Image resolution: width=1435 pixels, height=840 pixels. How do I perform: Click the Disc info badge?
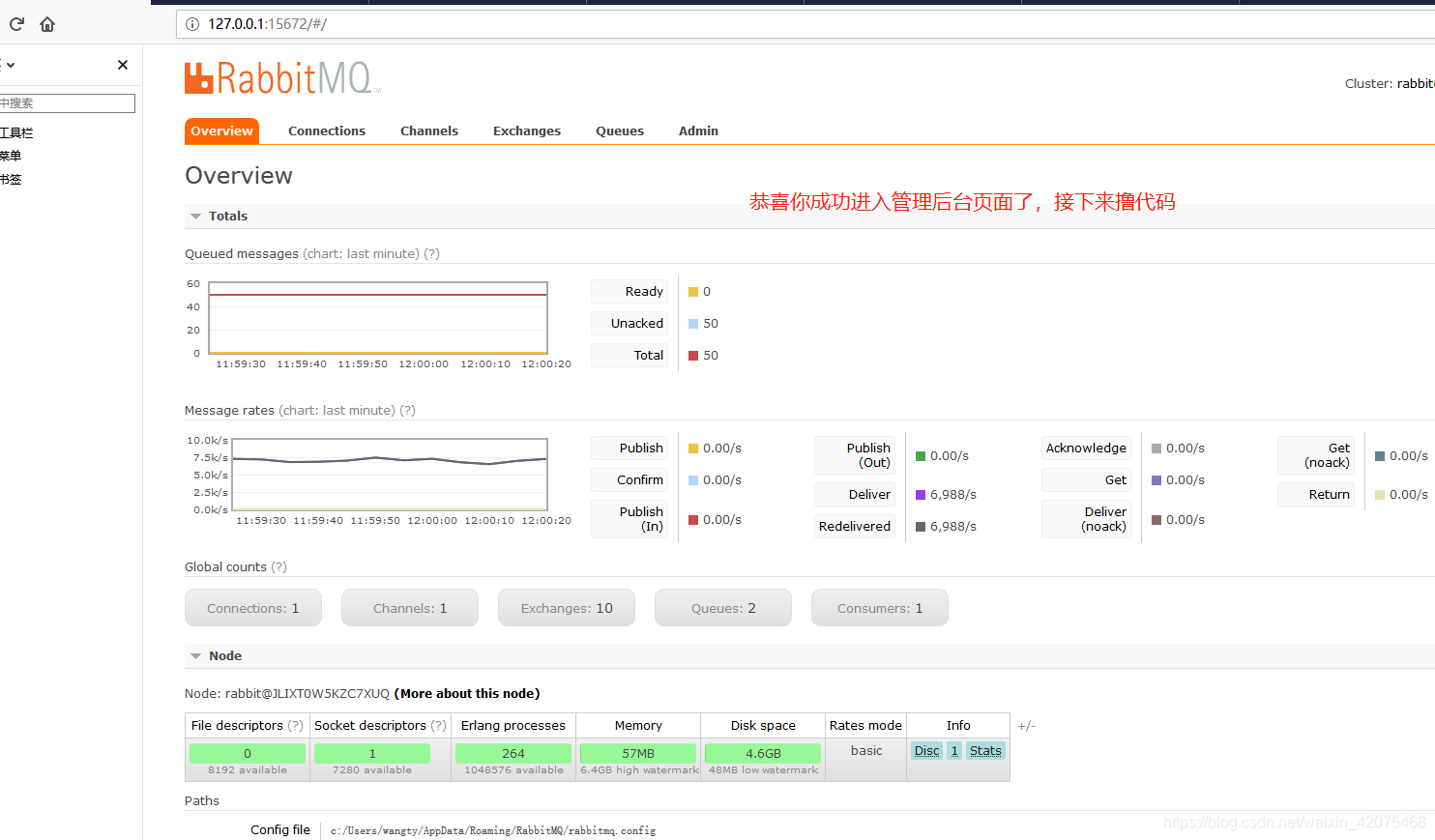point(927,751)
